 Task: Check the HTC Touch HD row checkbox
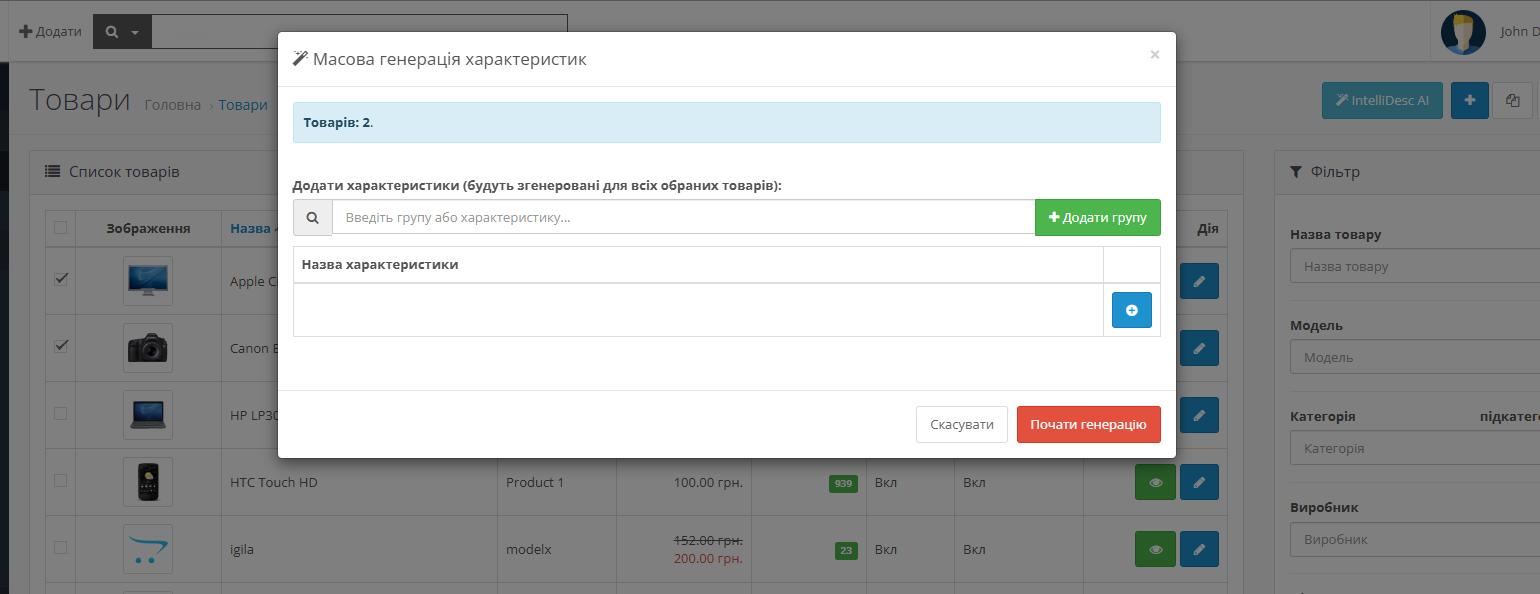(x=60, y=480)
